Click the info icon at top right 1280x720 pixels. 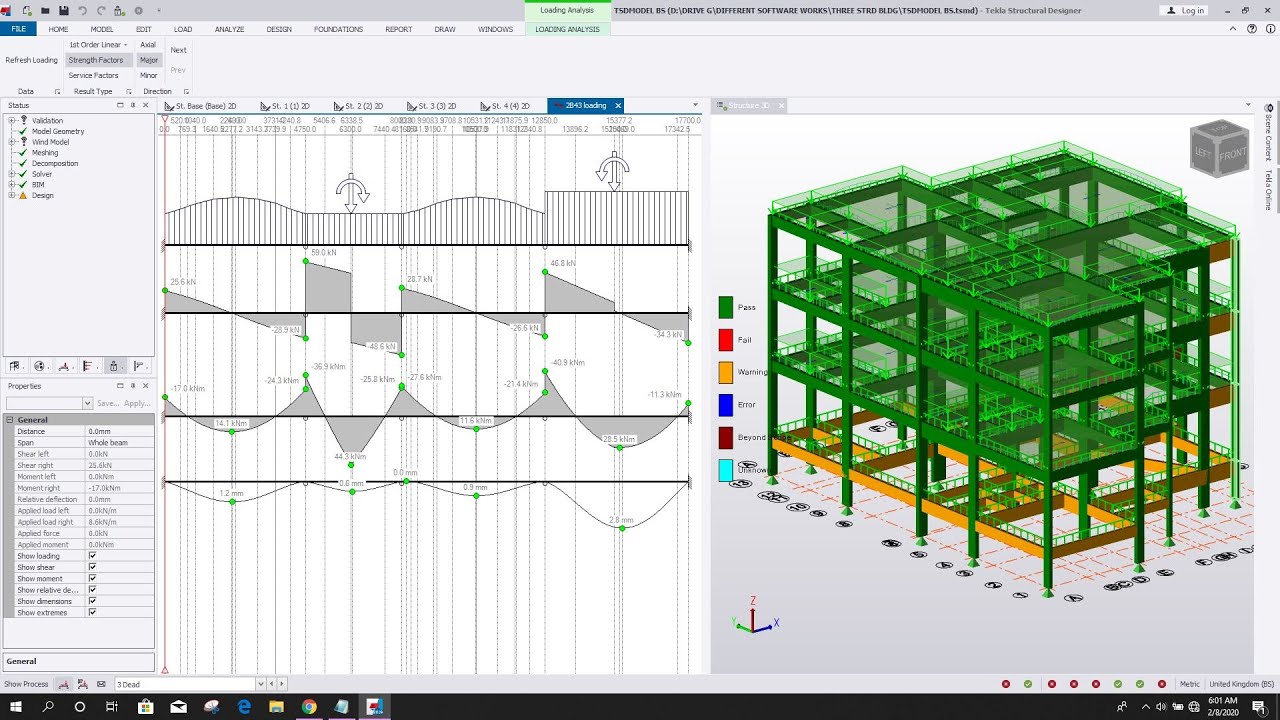pyautogui.click(x=1270, y=29)
